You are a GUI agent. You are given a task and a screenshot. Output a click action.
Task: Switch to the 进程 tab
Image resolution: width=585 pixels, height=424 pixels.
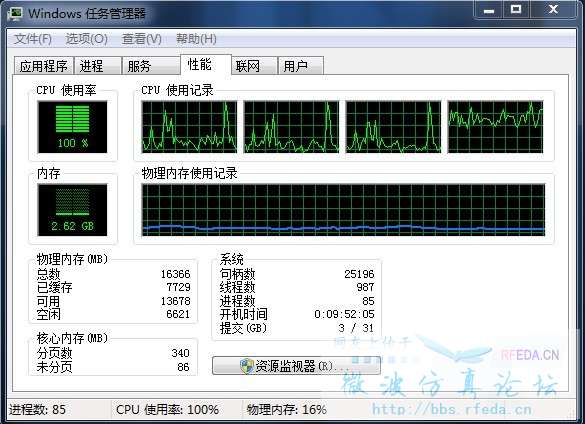click(x=98, y=66)
